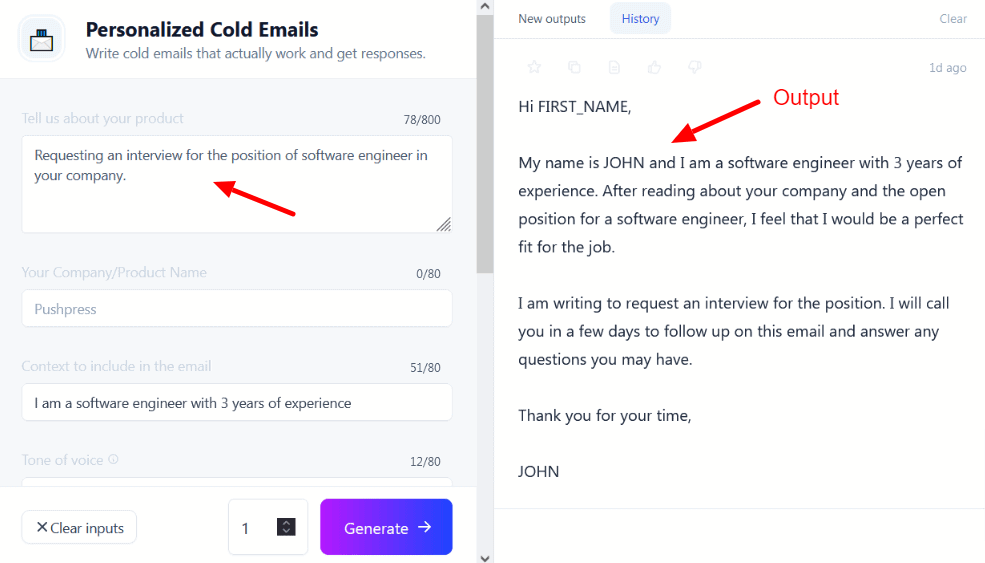Copy the generated email with the copy icon
This screenshot has width=985, height=563.
coord(574,67)
